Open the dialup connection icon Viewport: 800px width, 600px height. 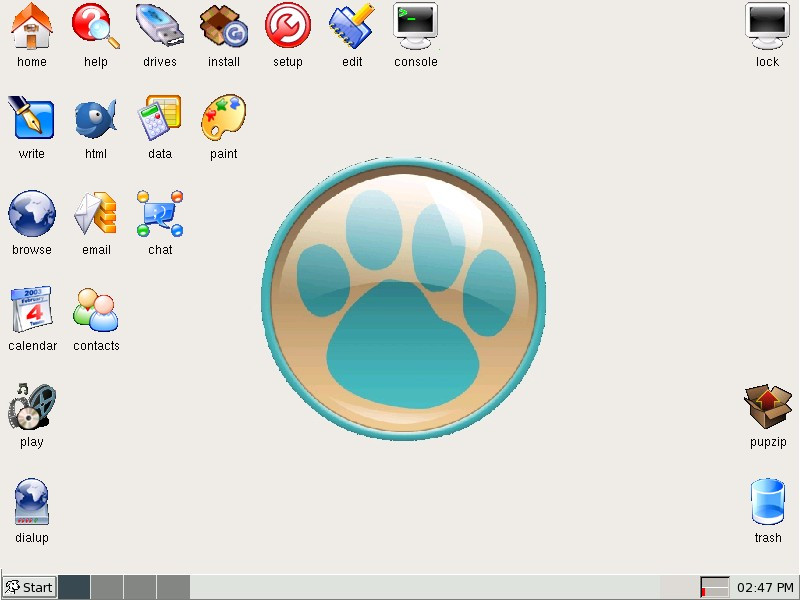pos(32,502)
